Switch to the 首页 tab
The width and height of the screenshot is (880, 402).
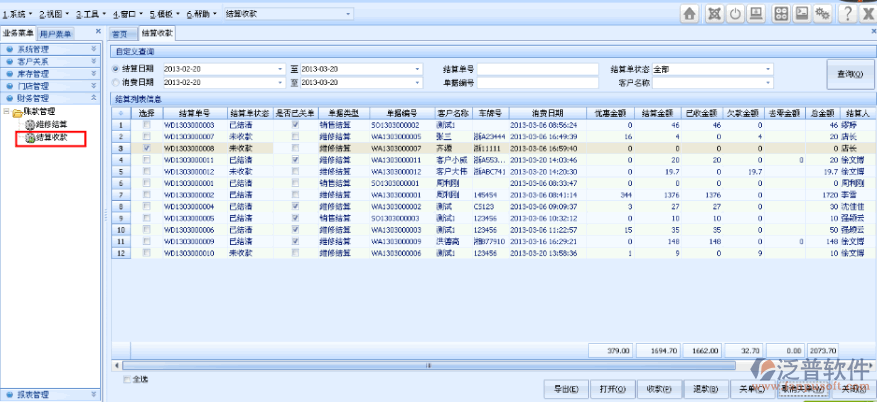(124, 33)
